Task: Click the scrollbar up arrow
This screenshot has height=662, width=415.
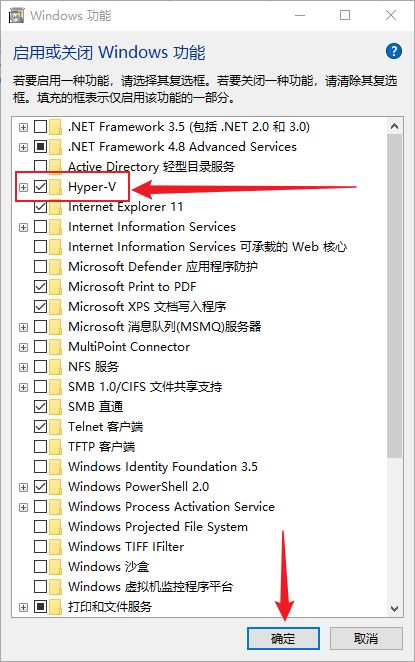Action: pyautogui.click(x=394, y=126)
